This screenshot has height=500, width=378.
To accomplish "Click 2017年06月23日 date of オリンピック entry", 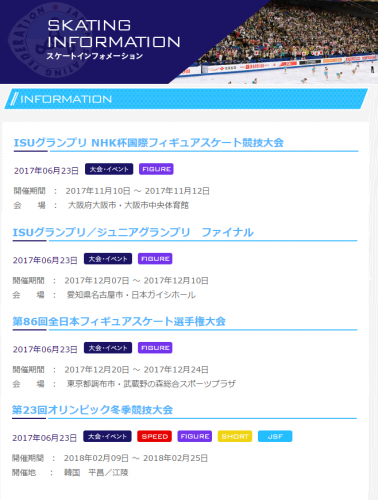I will tap(44, 438).
